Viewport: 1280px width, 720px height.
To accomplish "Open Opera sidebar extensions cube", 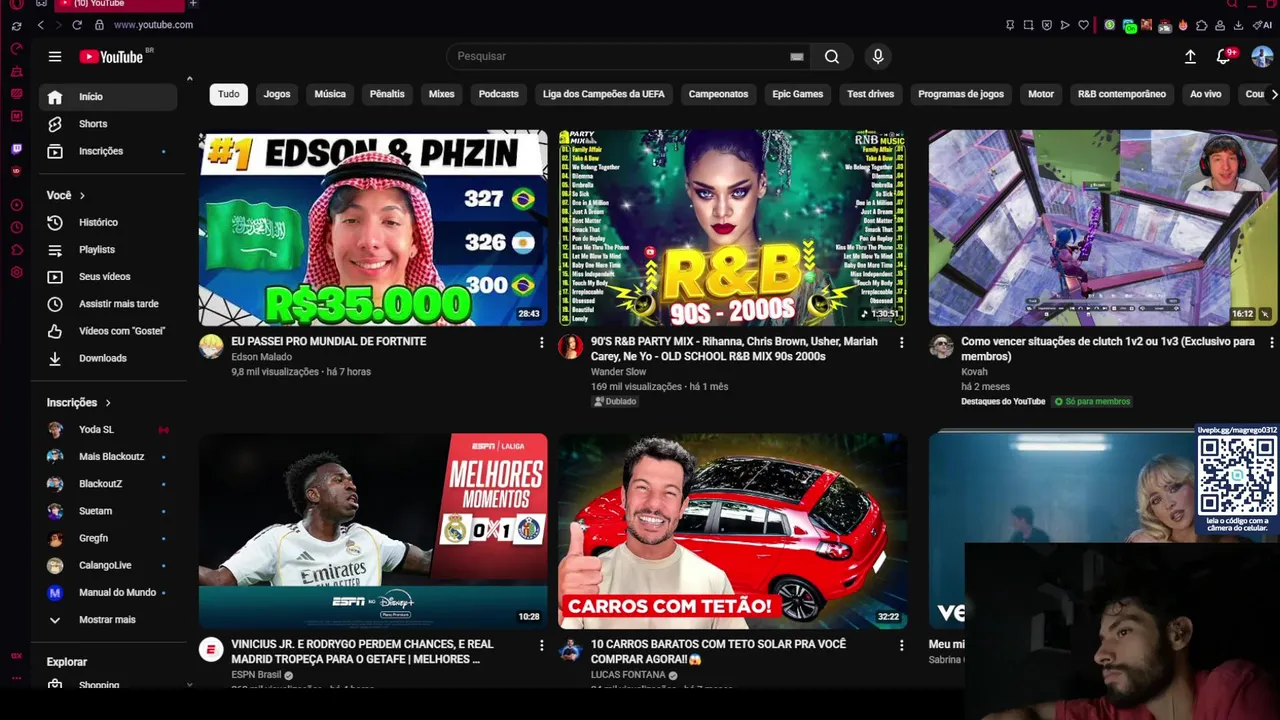I will (x=16, y=249).
